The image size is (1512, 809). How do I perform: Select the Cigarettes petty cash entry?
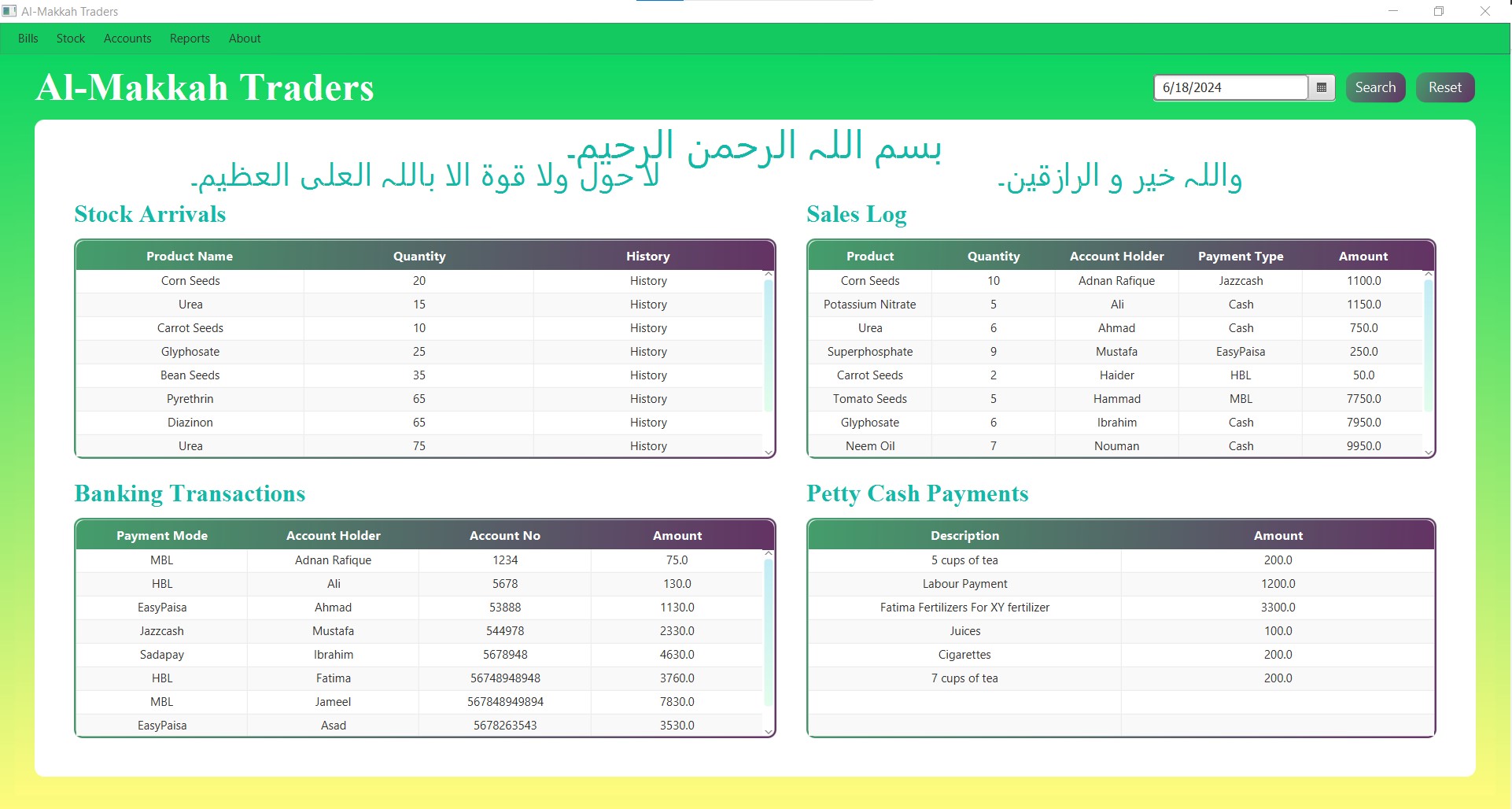(965, 655)
